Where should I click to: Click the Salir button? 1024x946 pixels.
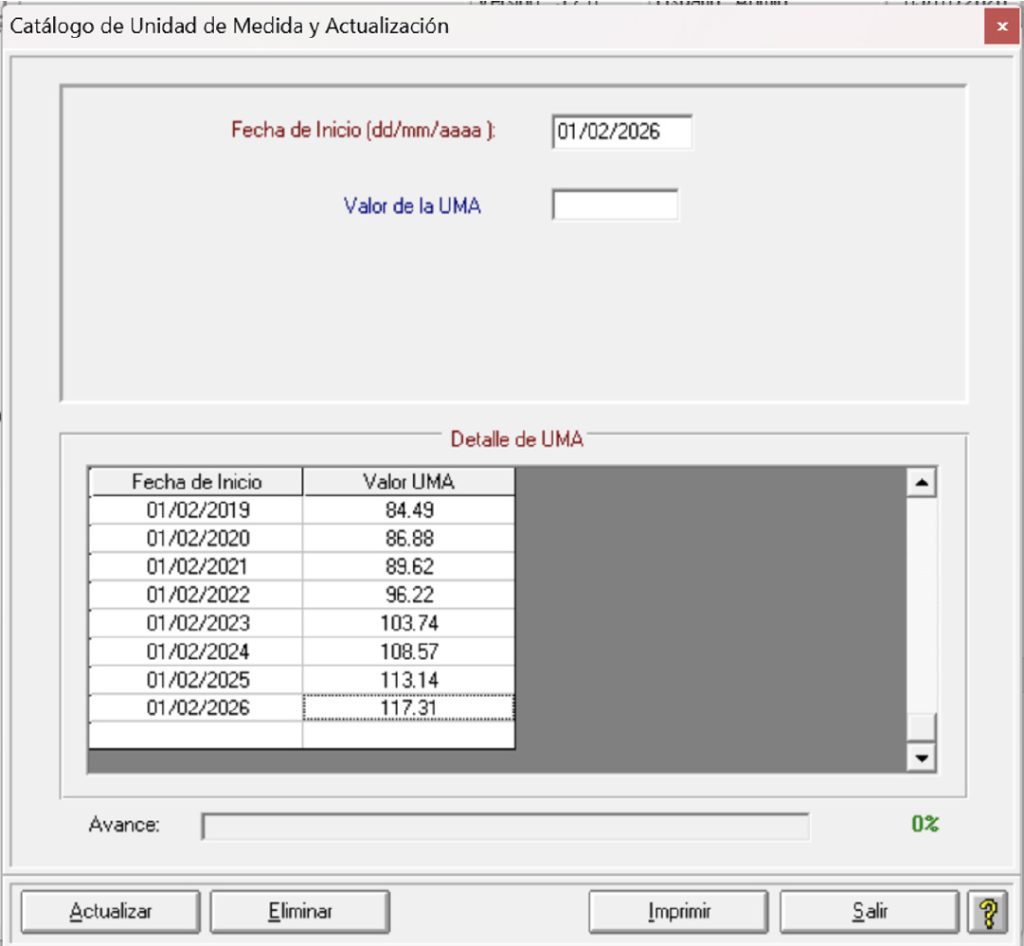[x=869, y=911]
